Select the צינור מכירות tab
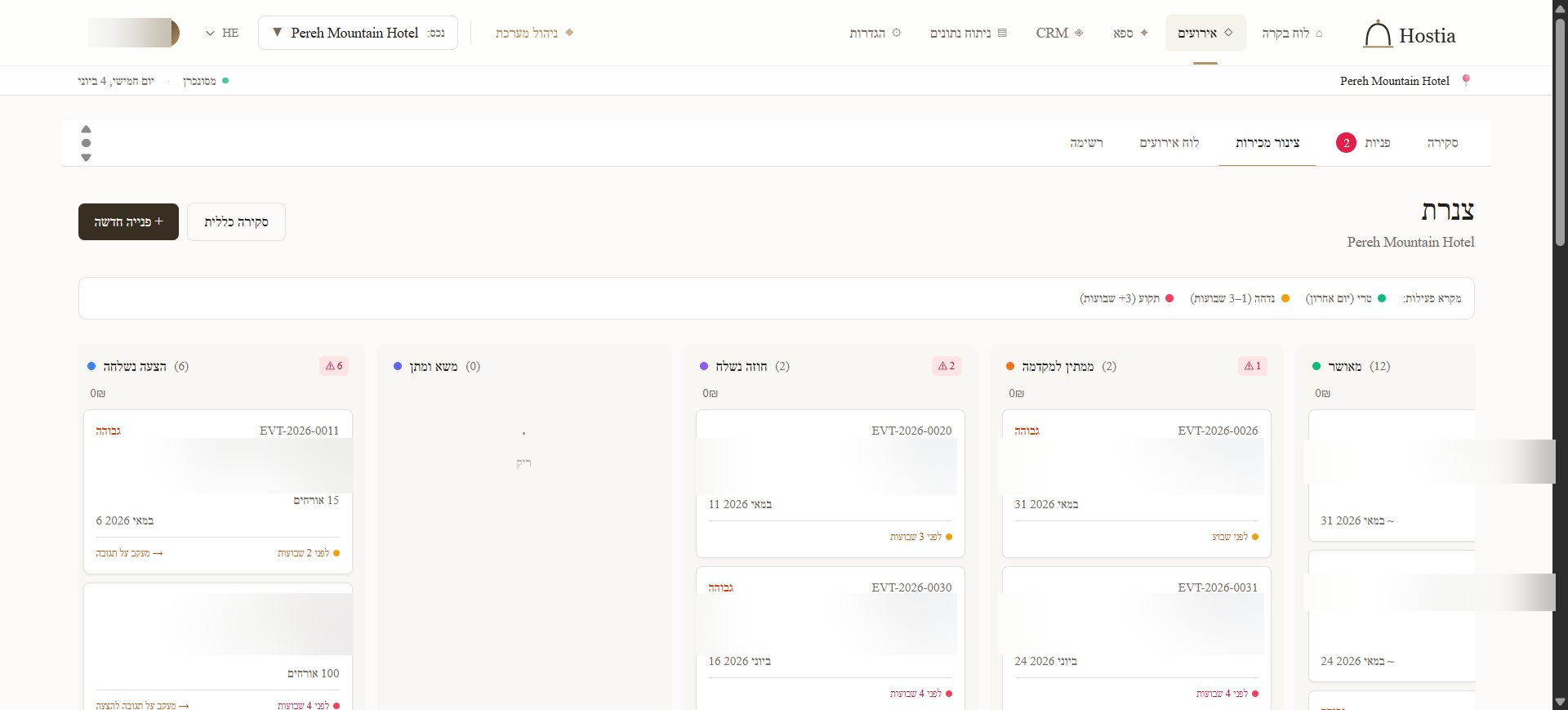The height and width of the screenshot is (710, 1568). click(1267, 143)
